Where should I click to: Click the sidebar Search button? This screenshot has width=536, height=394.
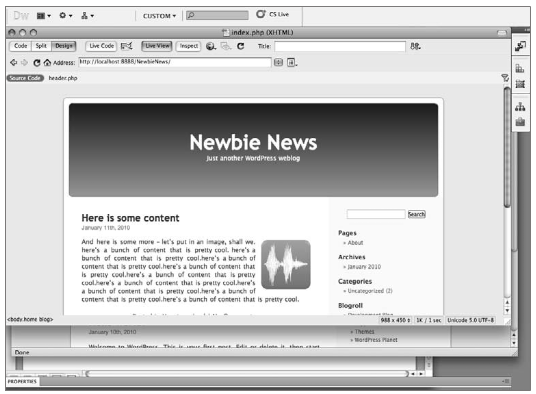tap(416, 214)
